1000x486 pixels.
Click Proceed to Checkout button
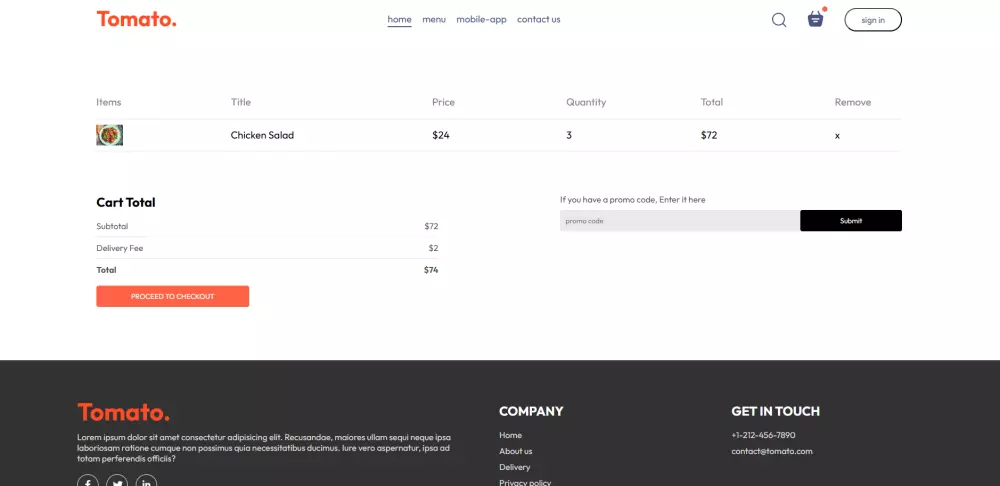[172, 296]
